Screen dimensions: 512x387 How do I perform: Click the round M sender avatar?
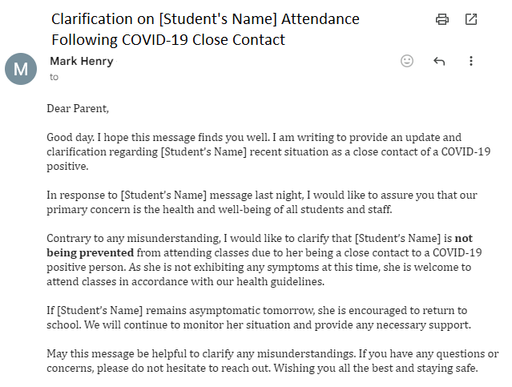coord(21,69)
